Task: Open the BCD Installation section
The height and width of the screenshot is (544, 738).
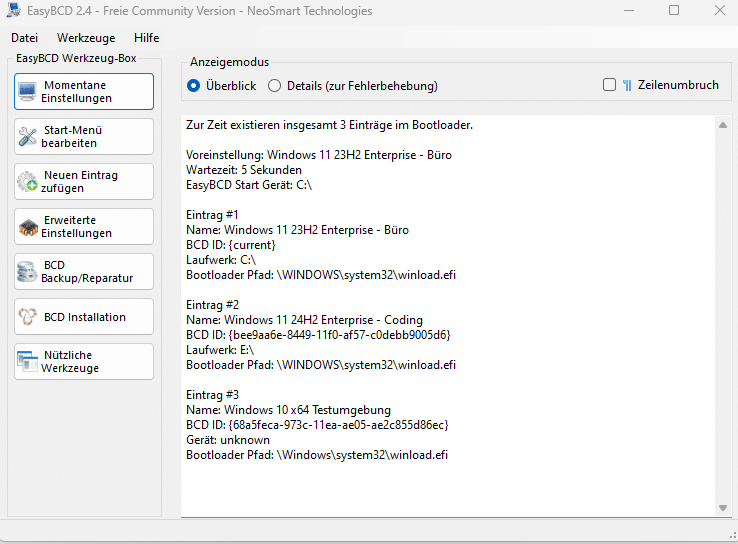Action: tap(84, 317)
